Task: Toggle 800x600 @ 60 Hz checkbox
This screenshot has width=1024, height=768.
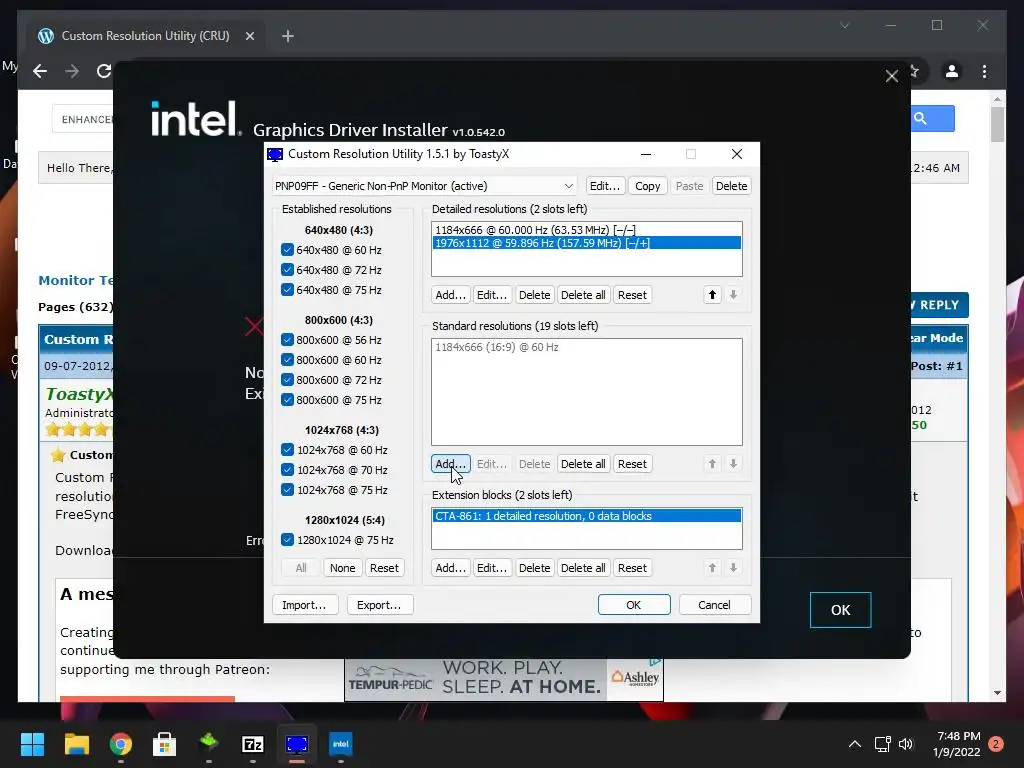Action: click(287, 360)
